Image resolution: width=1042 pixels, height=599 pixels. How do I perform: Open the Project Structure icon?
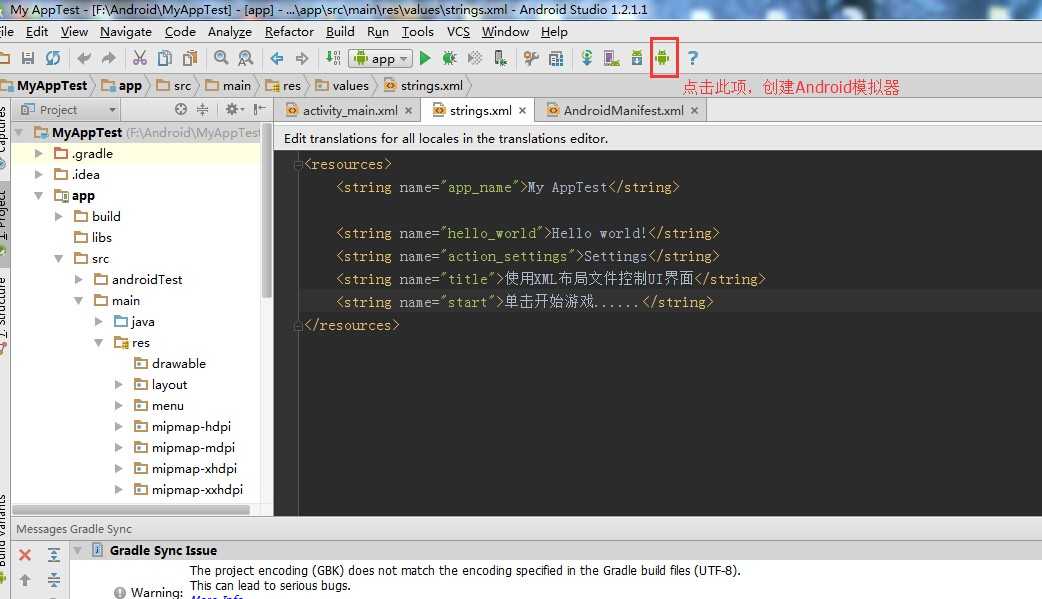click(556, 59)
